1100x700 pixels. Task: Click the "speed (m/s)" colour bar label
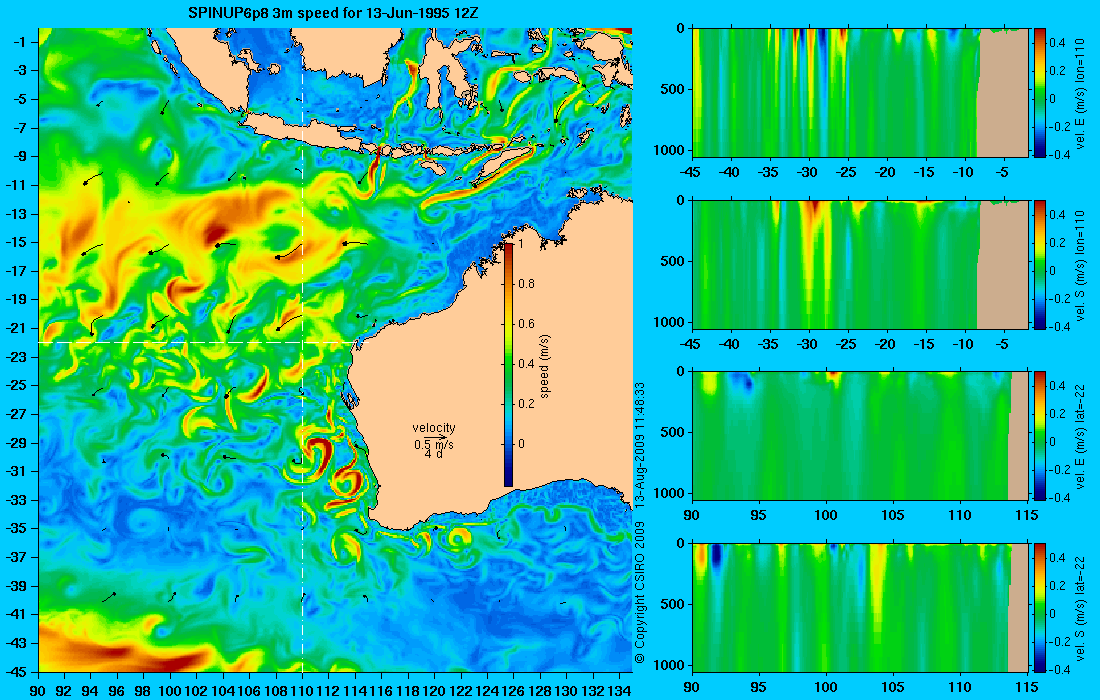pyautogui.click(x=545, y=367)
